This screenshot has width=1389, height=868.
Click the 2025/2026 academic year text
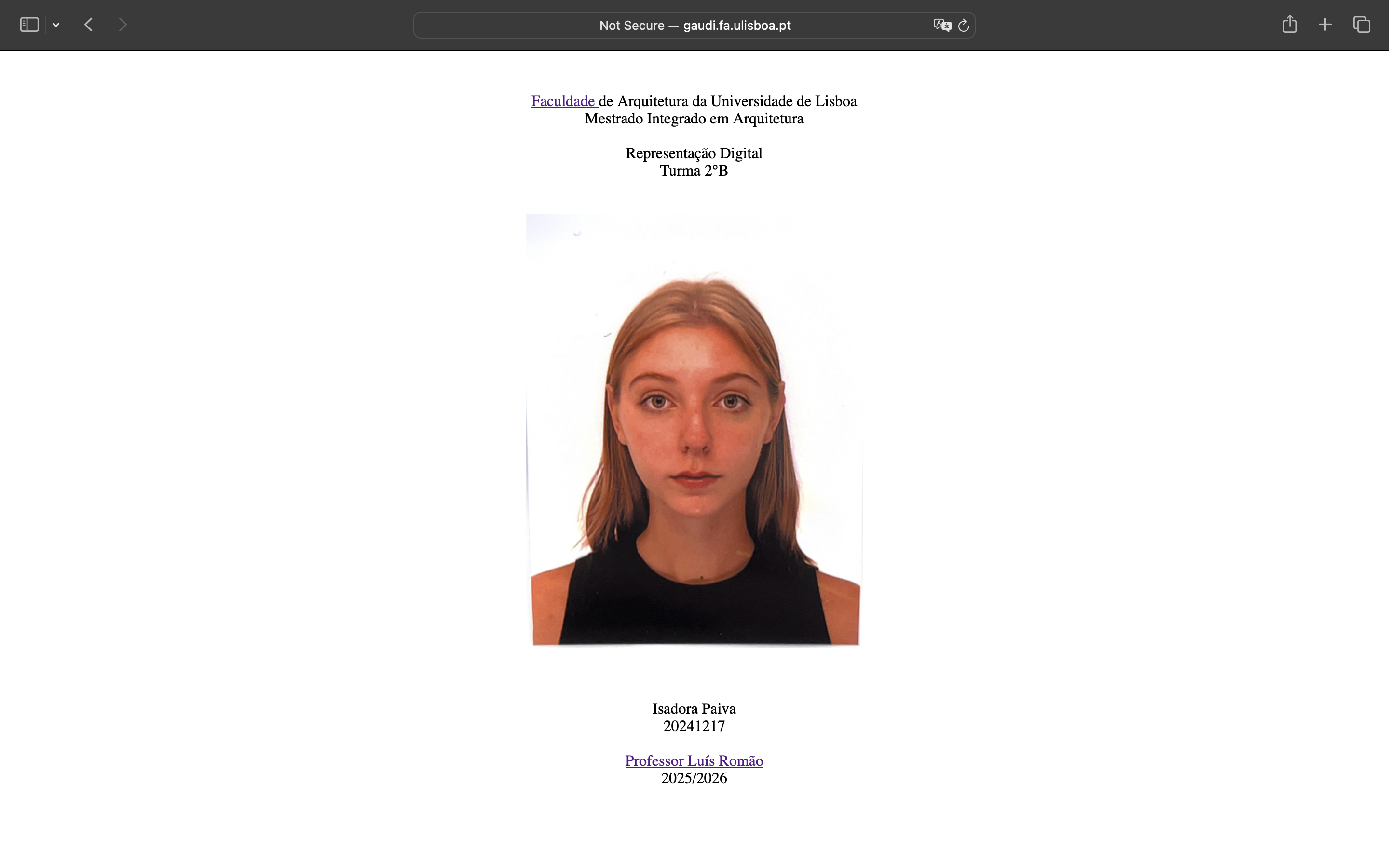(694, 778)
